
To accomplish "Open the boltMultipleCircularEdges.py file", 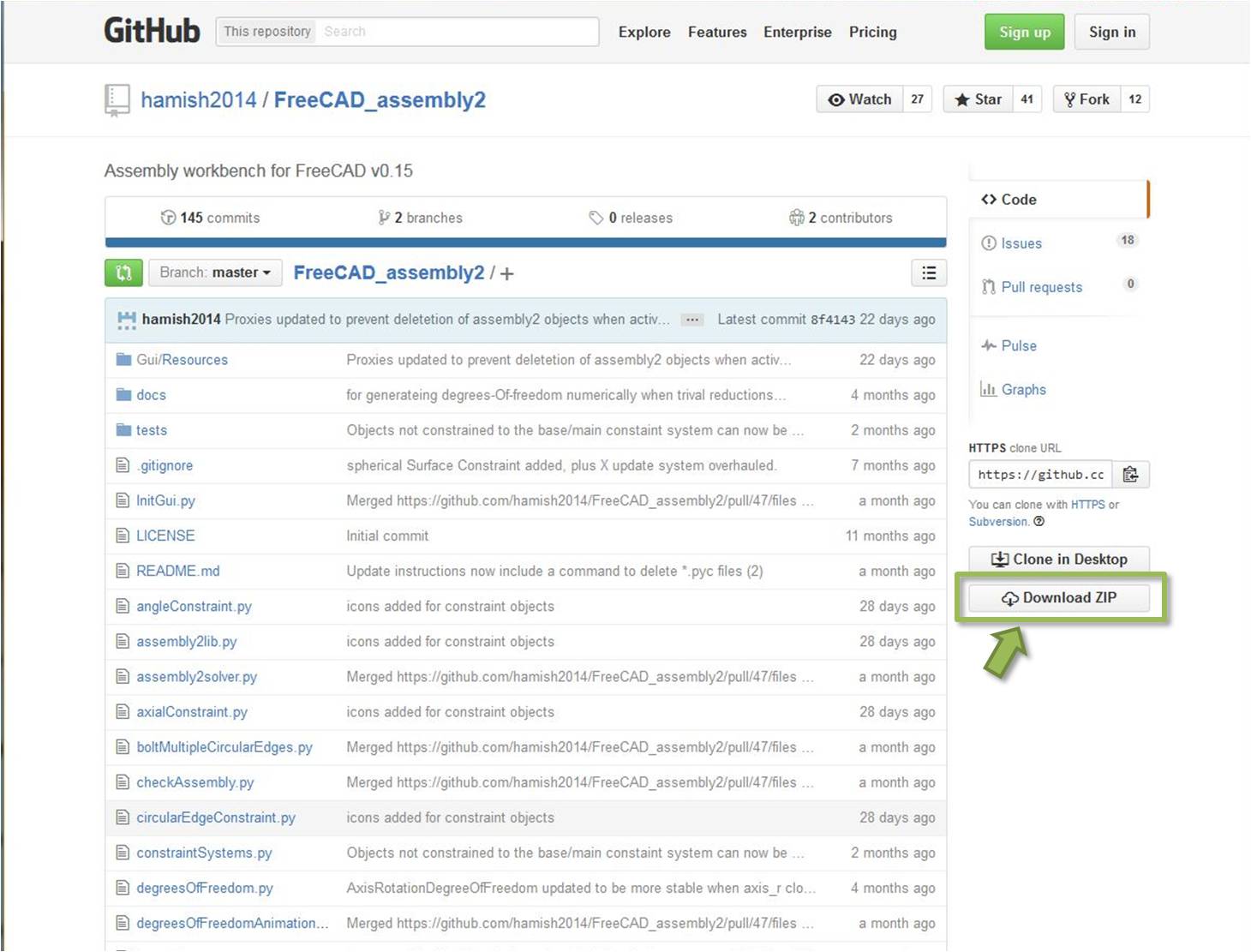I will 224,747.
